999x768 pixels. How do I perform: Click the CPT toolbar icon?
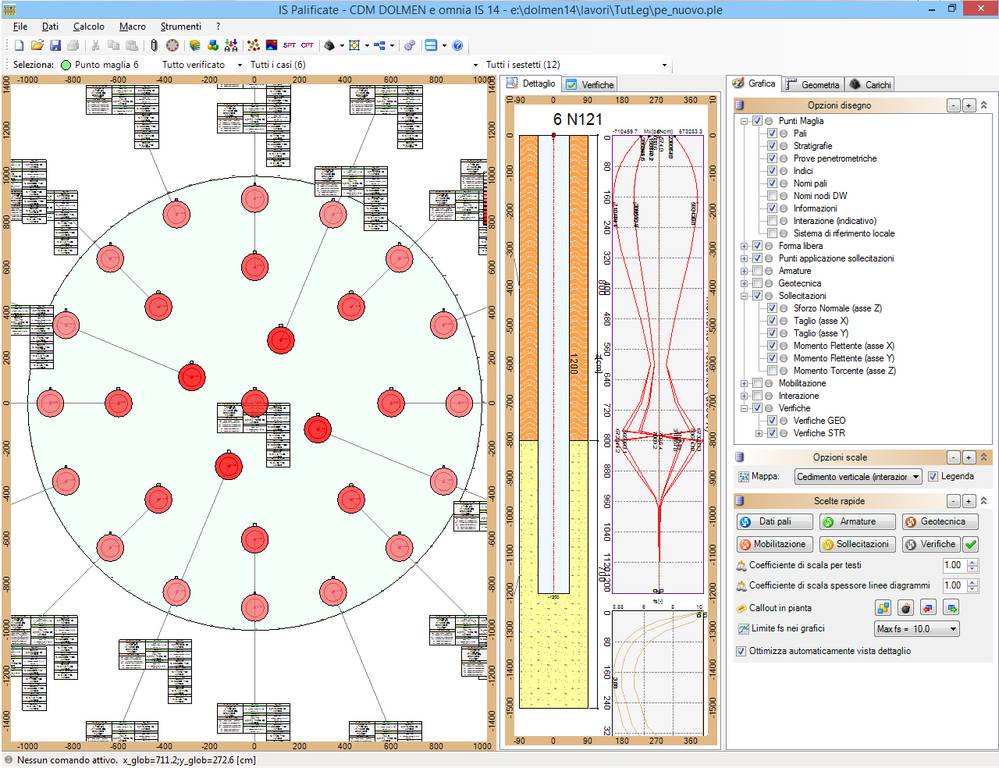(307, 46)
